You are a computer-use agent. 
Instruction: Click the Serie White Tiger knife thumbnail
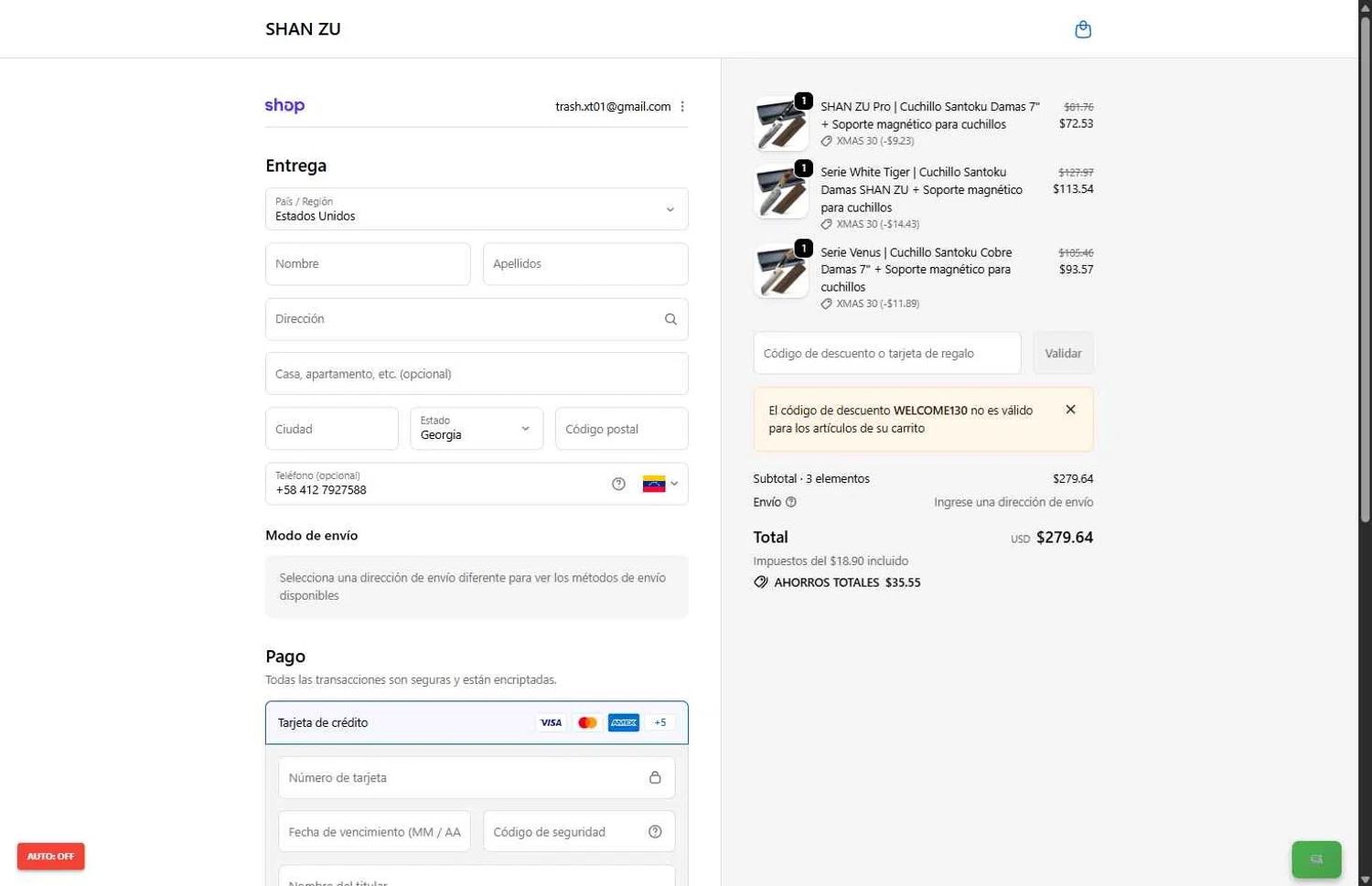(x=781, y=191)
